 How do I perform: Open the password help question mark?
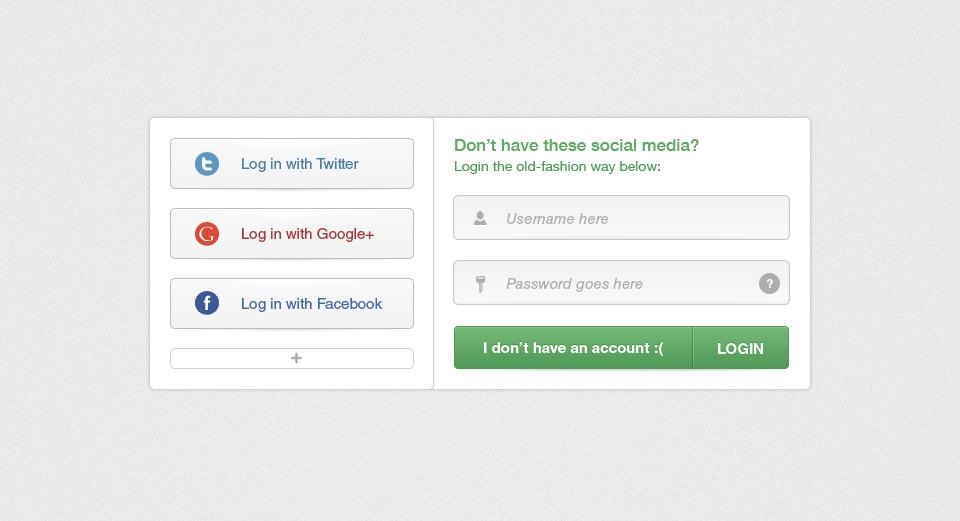click(x=770, y=283)
